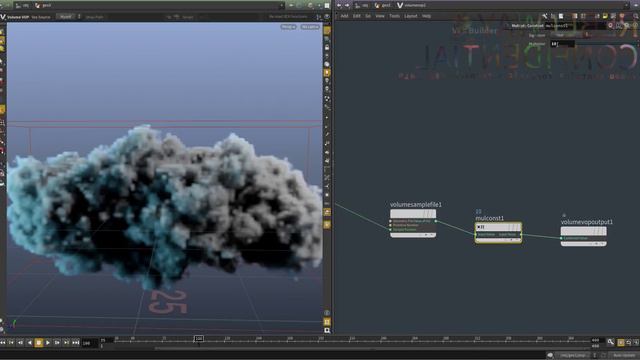
Task: Open the Layout menu in network editor
Action: [x=411, y=16]
